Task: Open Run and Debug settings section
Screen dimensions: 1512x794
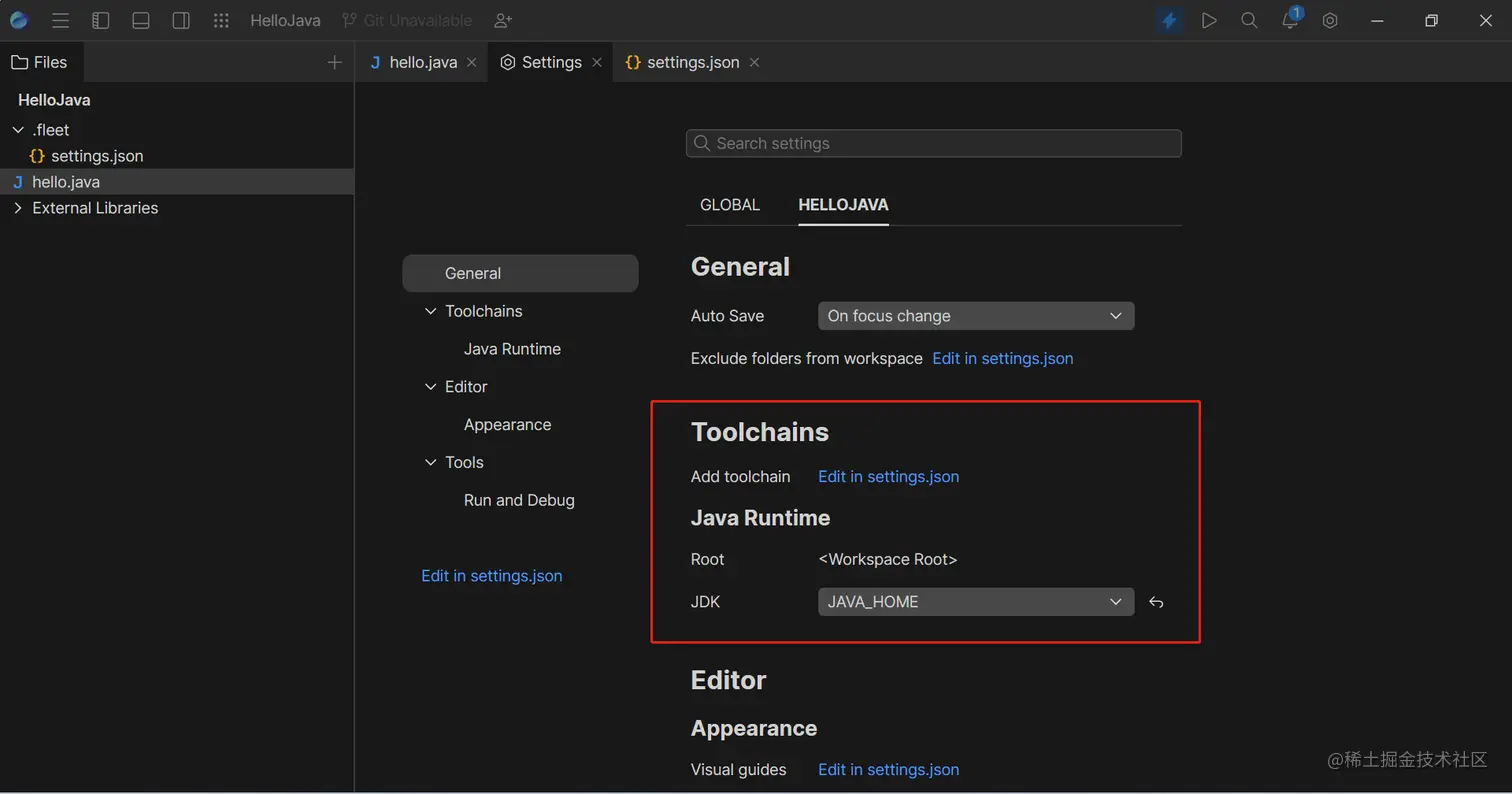Action: click(x=518, y=500)
